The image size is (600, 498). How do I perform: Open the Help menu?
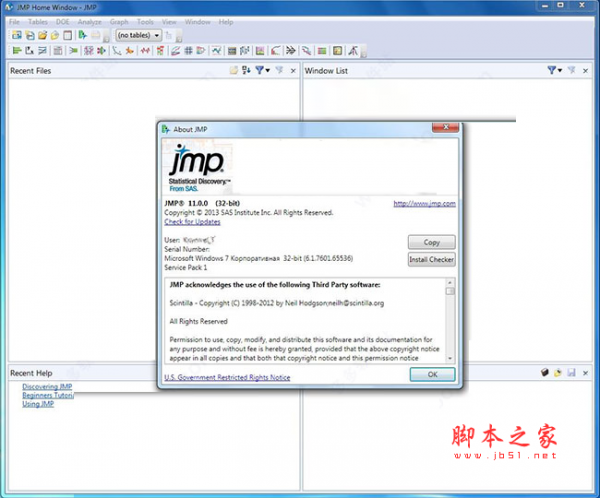(226, 22)
